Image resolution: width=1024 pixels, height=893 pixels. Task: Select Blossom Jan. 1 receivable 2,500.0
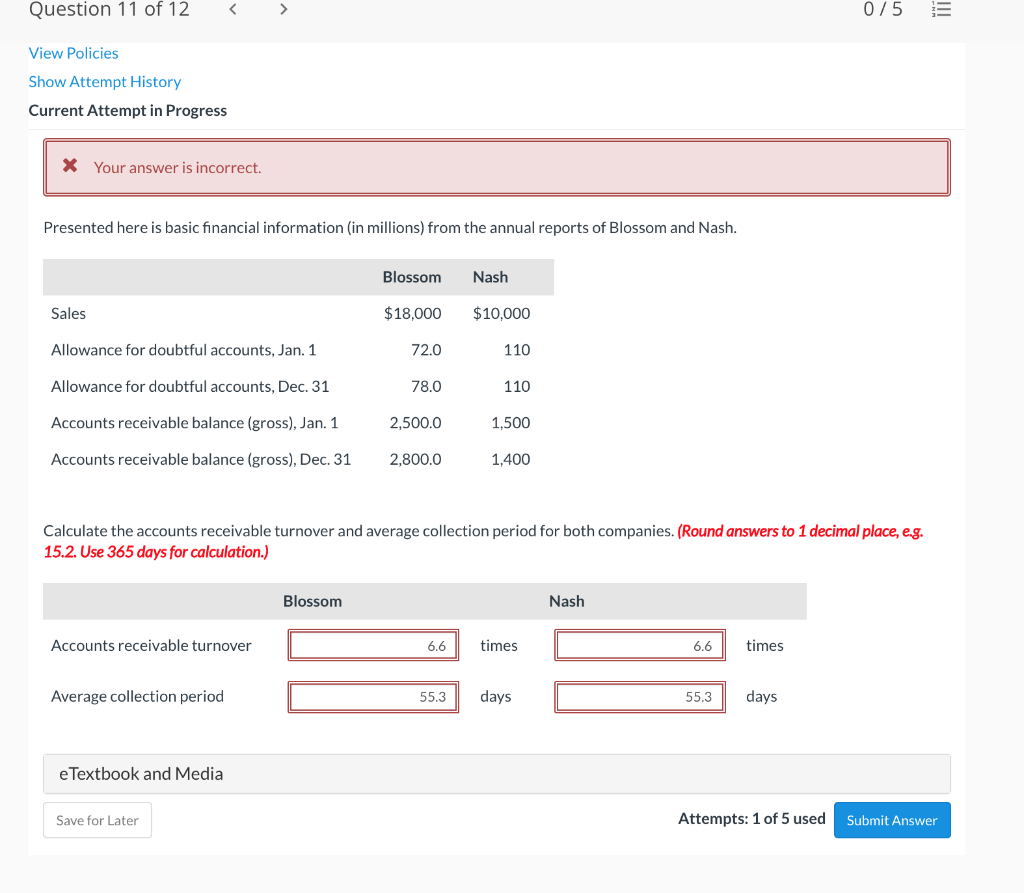[415, 423]
